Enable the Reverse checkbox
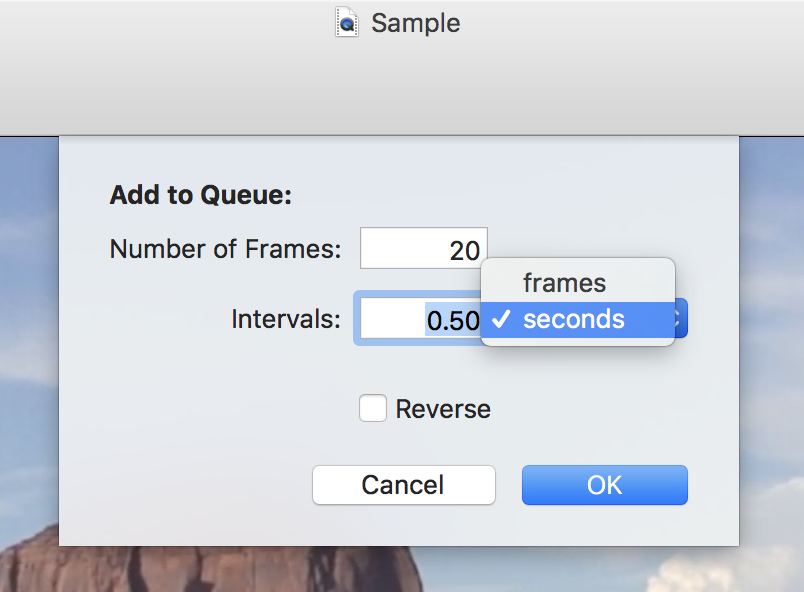 [x=373, y=408]
